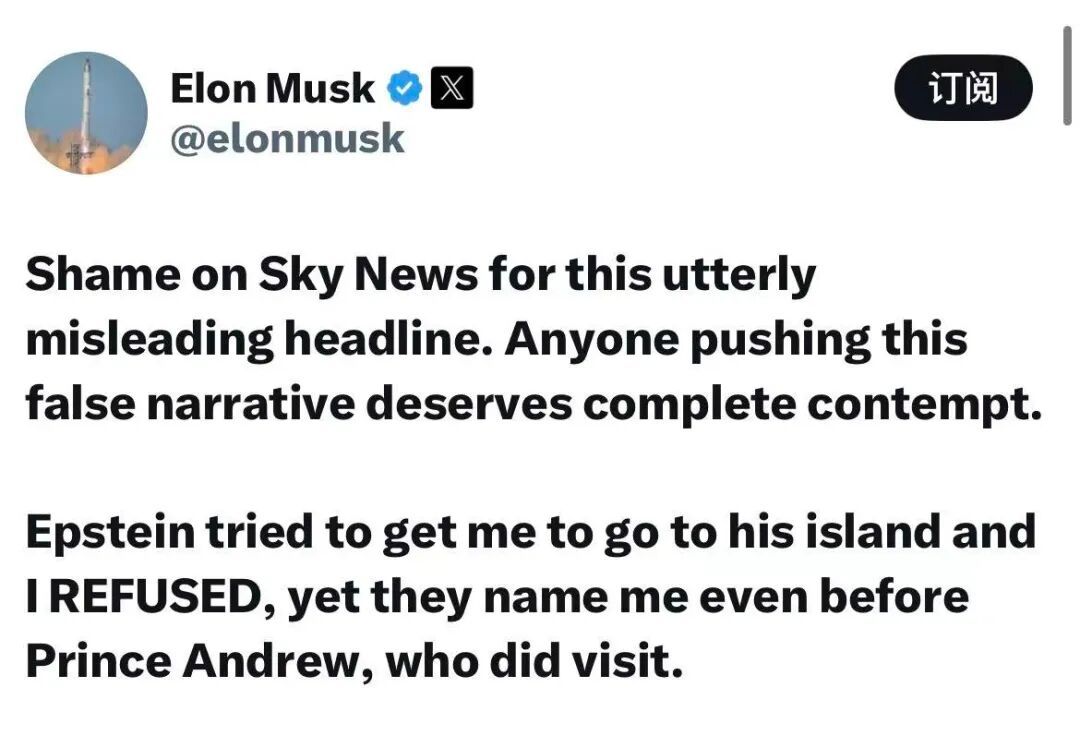Click the words "Sky News" in the post
1080x736 pixels.
(x=370, y=276)
